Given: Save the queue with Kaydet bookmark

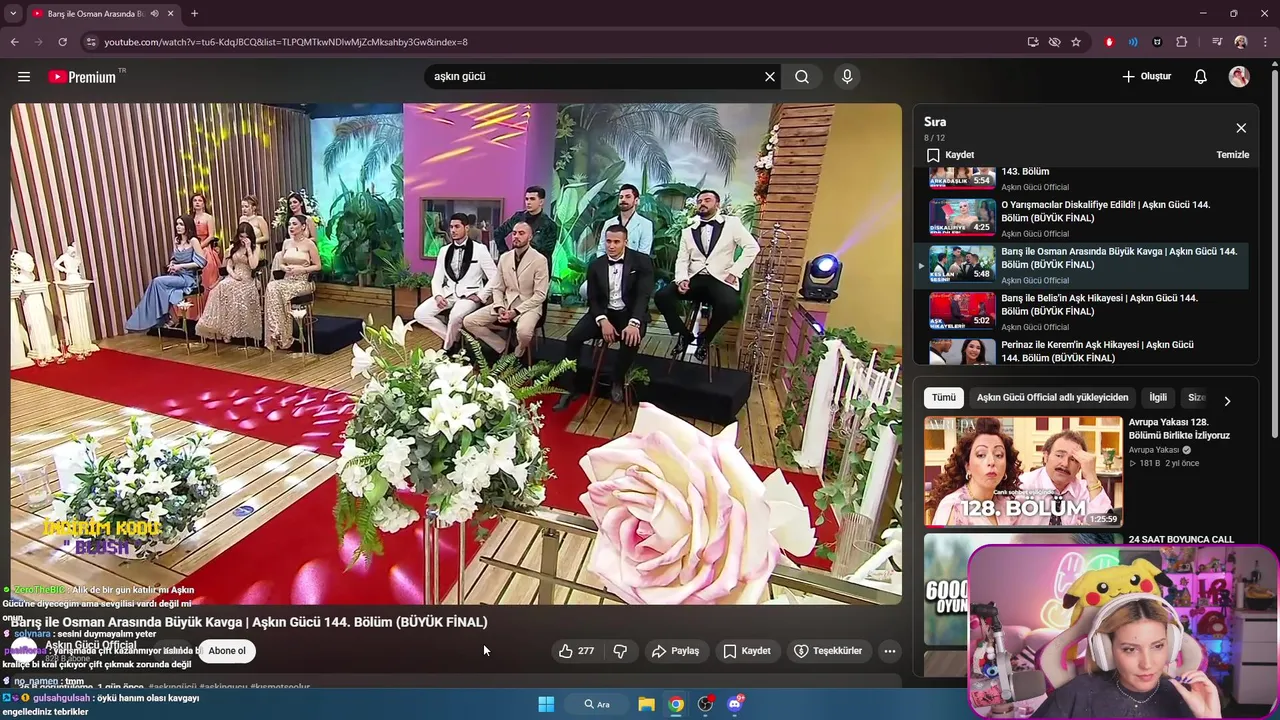Looking at the screenshot, I should pos(951,155).
